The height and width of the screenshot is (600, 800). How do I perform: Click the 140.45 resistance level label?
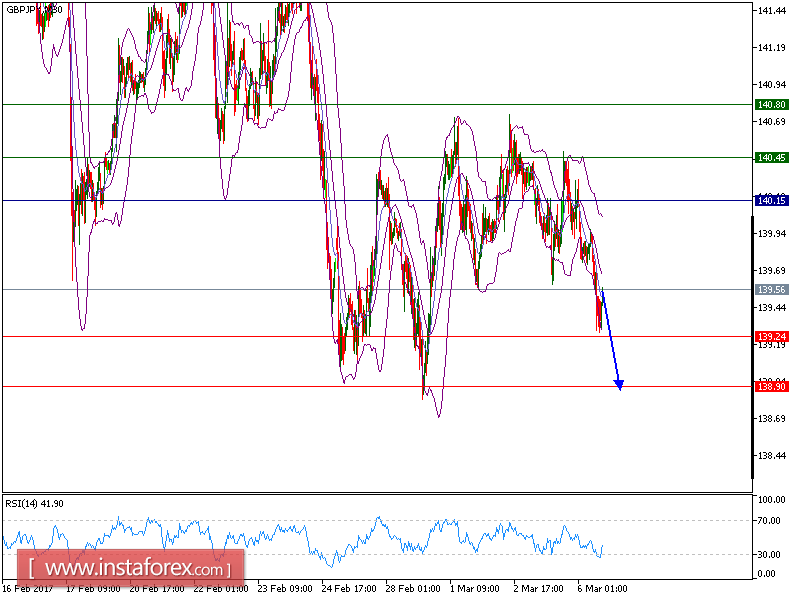(770, 156)
